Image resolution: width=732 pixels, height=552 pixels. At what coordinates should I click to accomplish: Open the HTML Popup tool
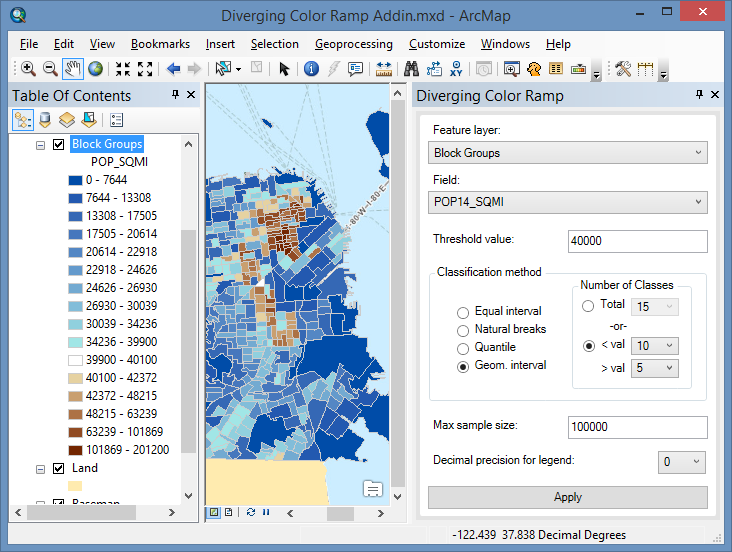point(355,69)
